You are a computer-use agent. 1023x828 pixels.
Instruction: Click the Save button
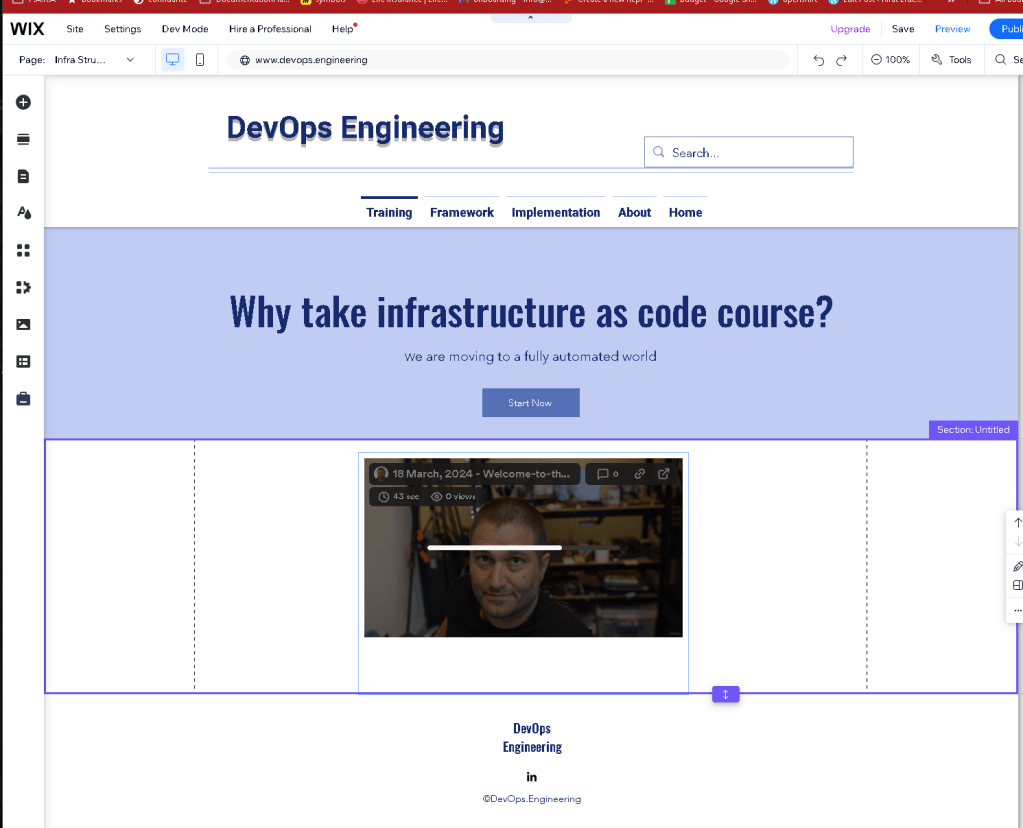tap(903, 29)
